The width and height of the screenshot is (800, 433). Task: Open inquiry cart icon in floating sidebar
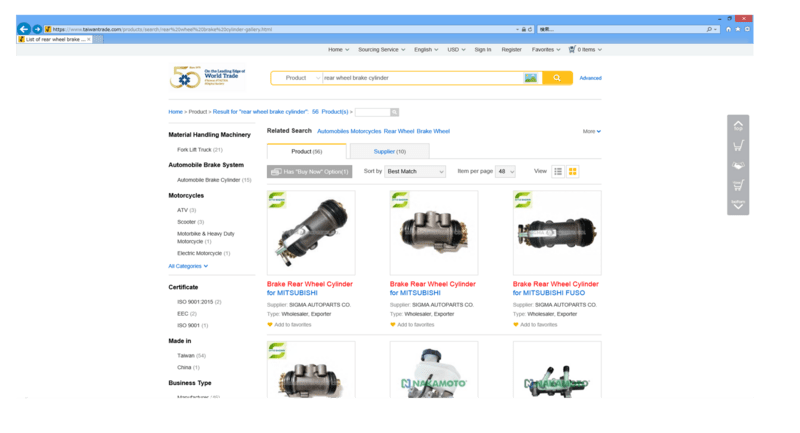[738, 185]
